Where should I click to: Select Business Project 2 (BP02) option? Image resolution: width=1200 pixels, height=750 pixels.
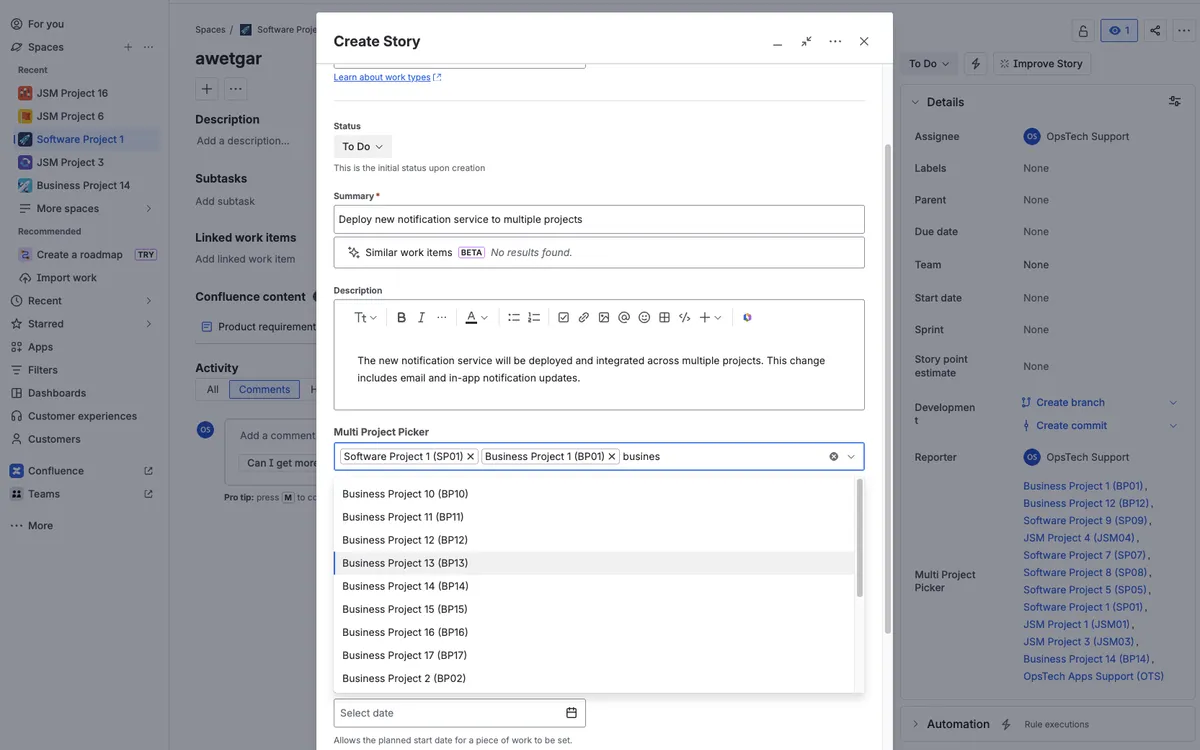[x=594, y=678]
